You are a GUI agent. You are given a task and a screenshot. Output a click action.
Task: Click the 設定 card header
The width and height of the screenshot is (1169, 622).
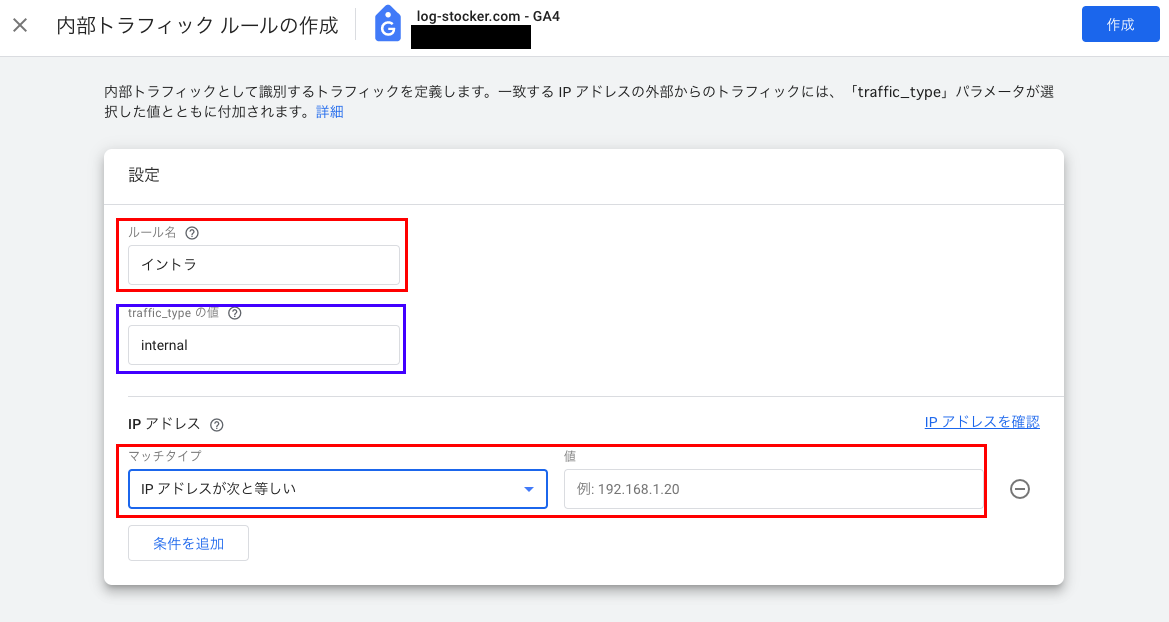pos(144,175)
